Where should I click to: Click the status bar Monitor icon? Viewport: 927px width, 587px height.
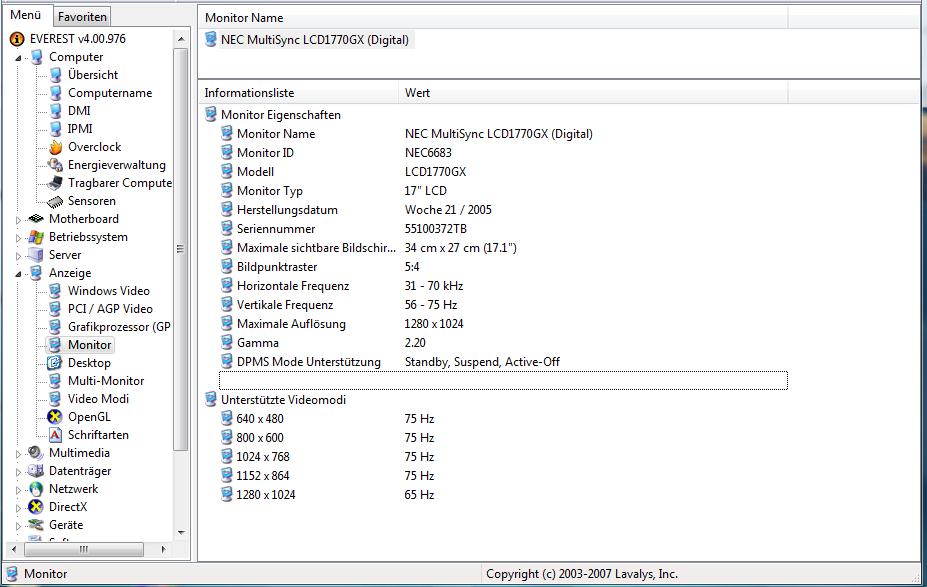coord(12,573)
